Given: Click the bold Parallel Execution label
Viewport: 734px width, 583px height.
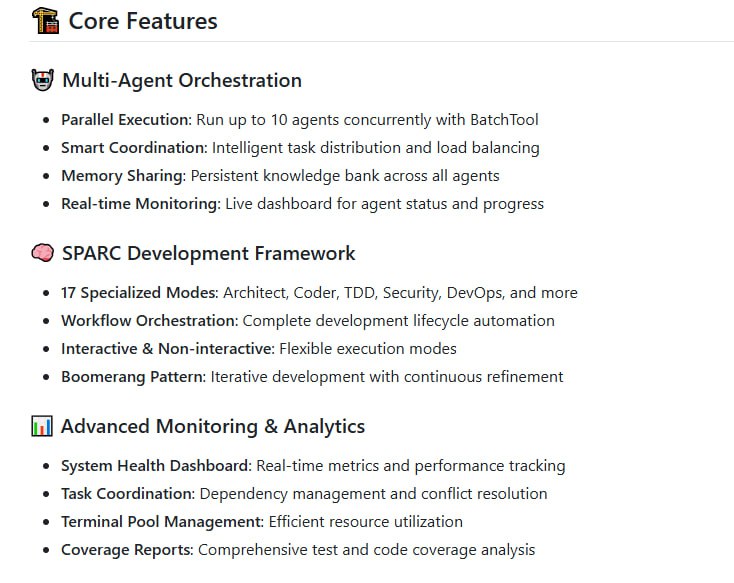Looking at the screenshot, I should (x=125, y=120).
